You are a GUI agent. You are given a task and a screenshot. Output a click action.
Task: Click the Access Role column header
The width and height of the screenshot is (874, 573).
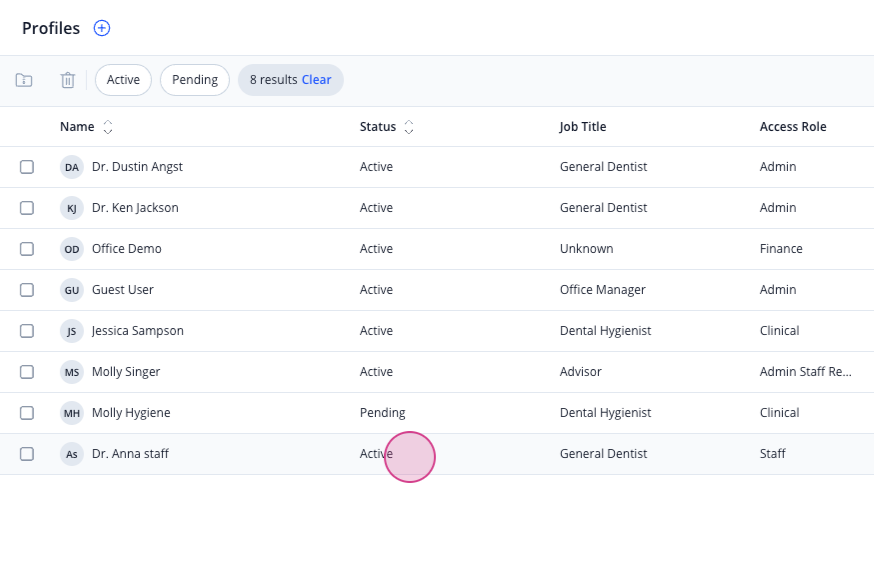(x=793, y=127)
